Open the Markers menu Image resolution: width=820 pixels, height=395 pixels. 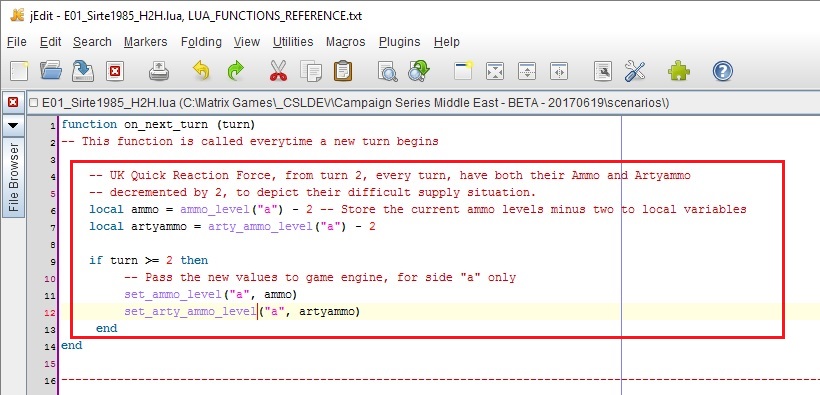(145, 42)
